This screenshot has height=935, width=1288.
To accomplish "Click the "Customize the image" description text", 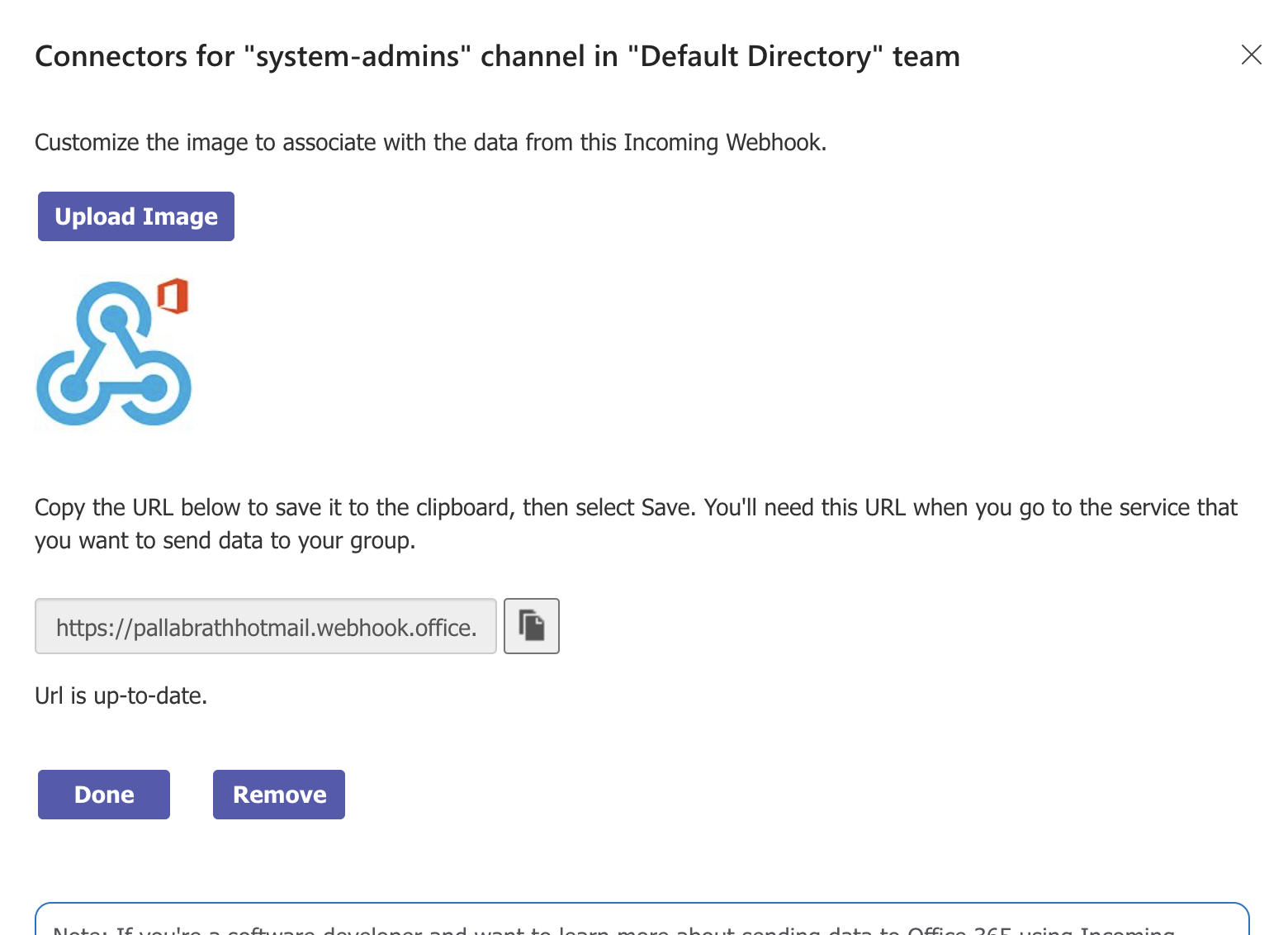I will click(429, 143).
